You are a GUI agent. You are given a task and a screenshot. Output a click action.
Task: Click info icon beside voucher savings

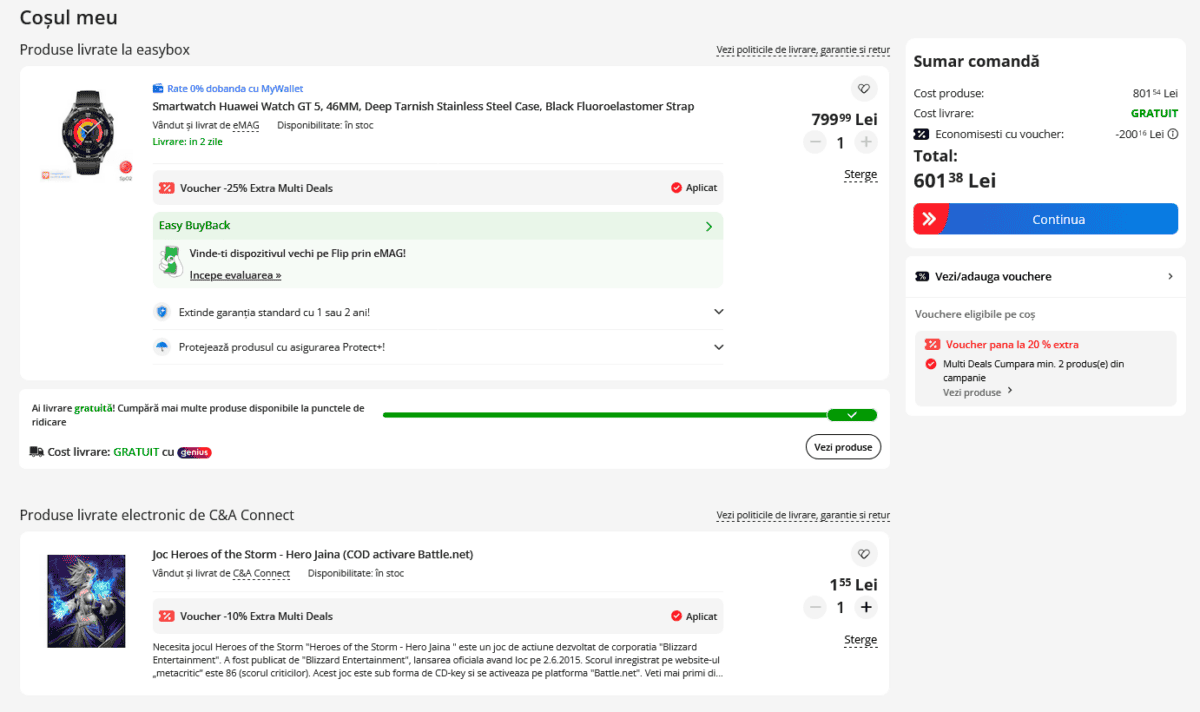[1173, 134]
